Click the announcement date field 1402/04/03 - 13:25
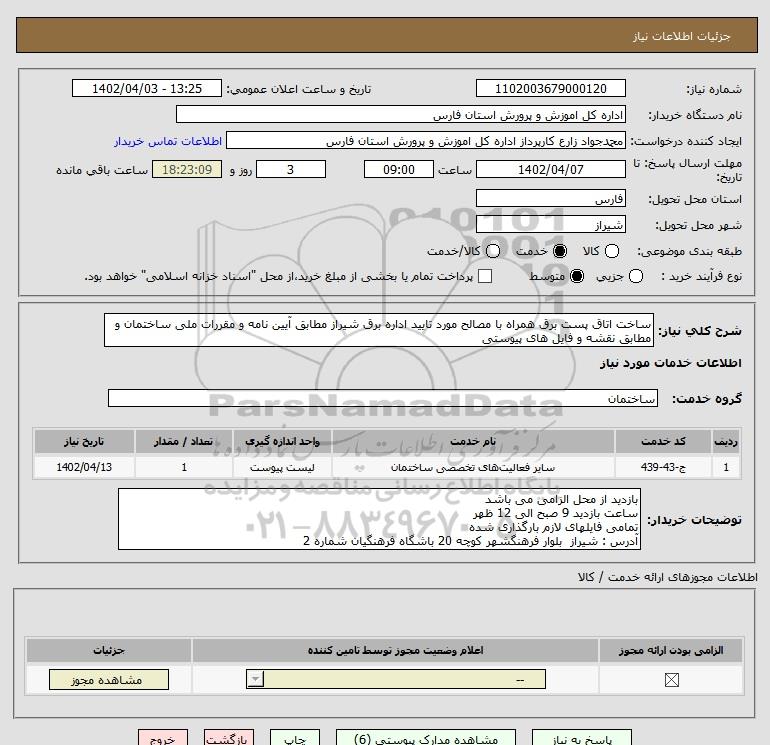Image resolution: width=770 pixels, height=745 pixels. tap(147, 88)
